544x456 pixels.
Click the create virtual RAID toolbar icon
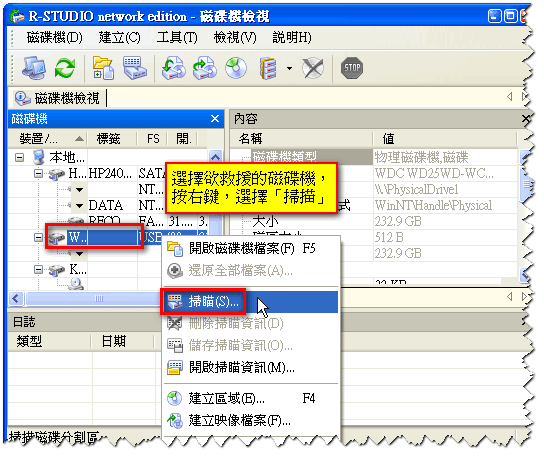[x=268, y=68]
